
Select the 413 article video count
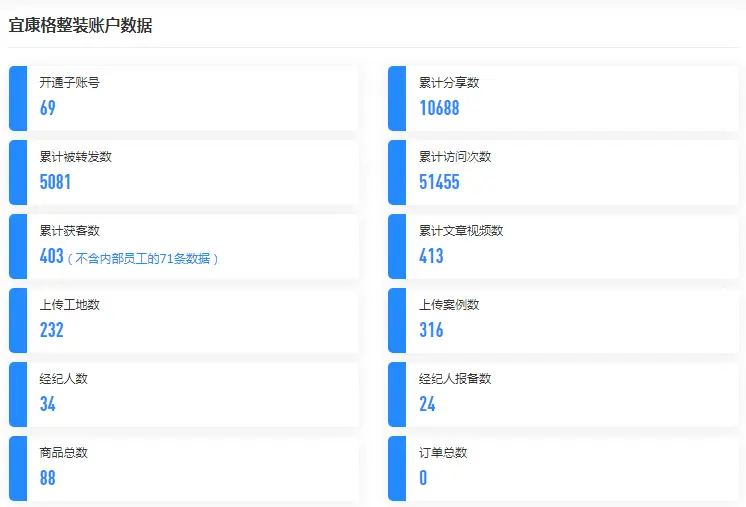click(431, 256)
